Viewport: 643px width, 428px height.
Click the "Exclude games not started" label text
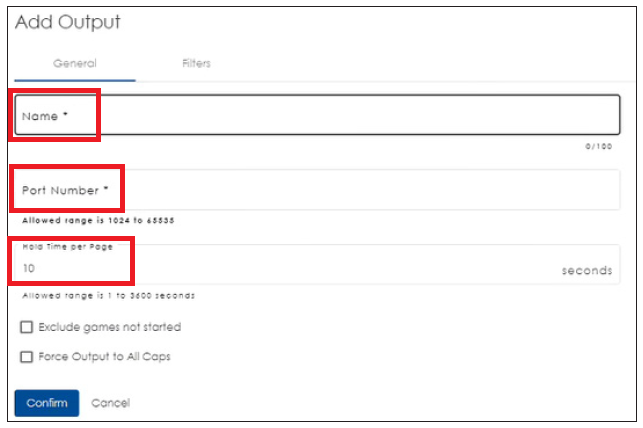[x=109, y=327]
